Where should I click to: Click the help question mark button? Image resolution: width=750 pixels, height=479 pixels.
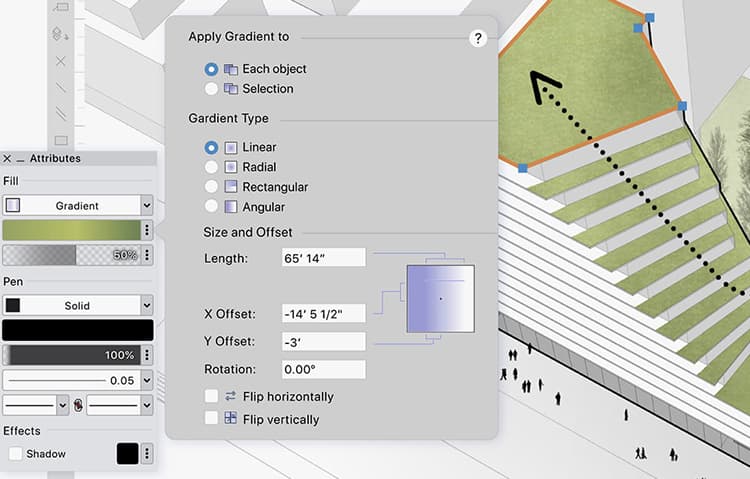pyautogui.click(x=477, y=39)
